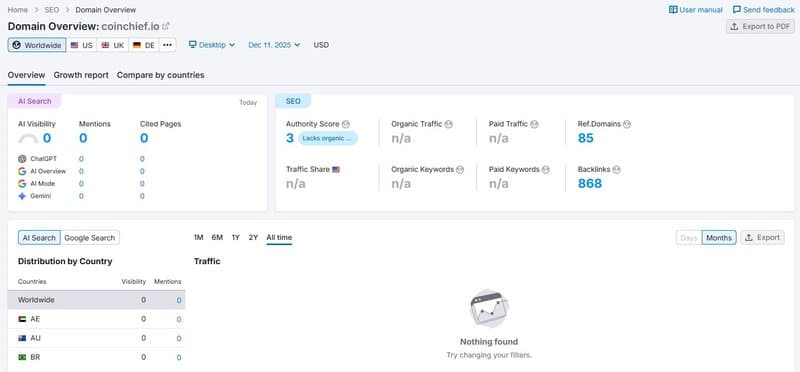Open Backlinks value 868
Image resolution: width=800 pixels, height=372 pixels.
[x=590, y=184]
